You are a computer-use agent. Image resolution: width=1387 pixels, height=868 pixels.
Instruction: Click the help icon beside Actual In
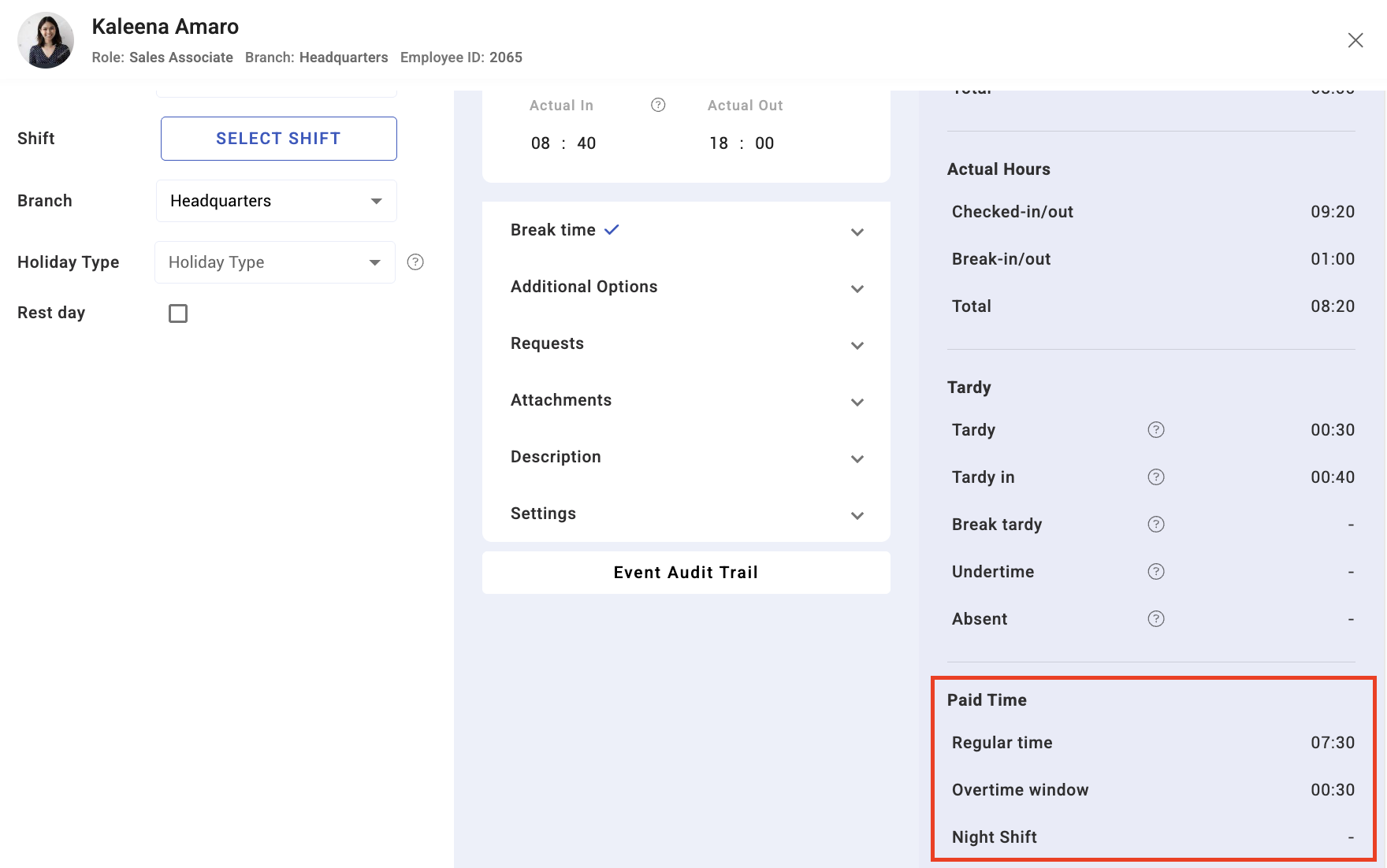658,105
